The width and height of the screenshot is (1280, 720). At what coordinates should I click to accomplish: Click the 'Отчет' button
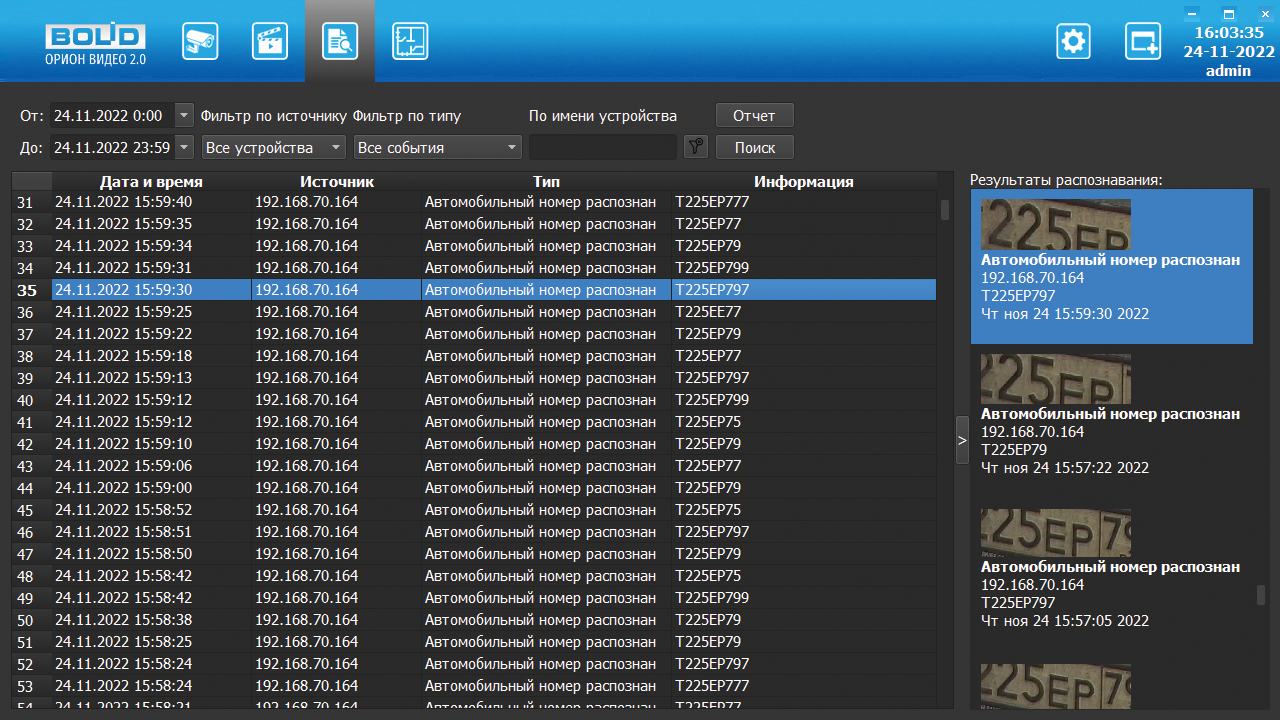click(754, 115)
